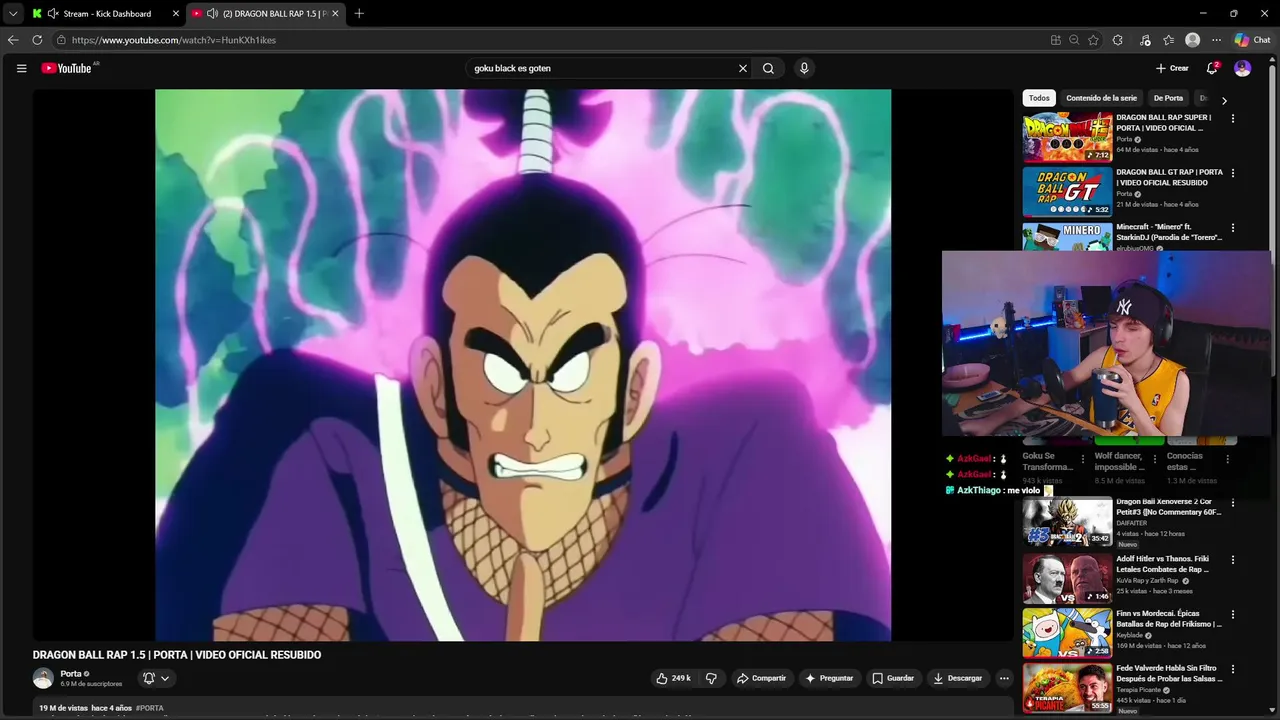This screenshot has height=720, width=1280.
Task: Click the browser address bar URL
Action: [x=174, y=40]
